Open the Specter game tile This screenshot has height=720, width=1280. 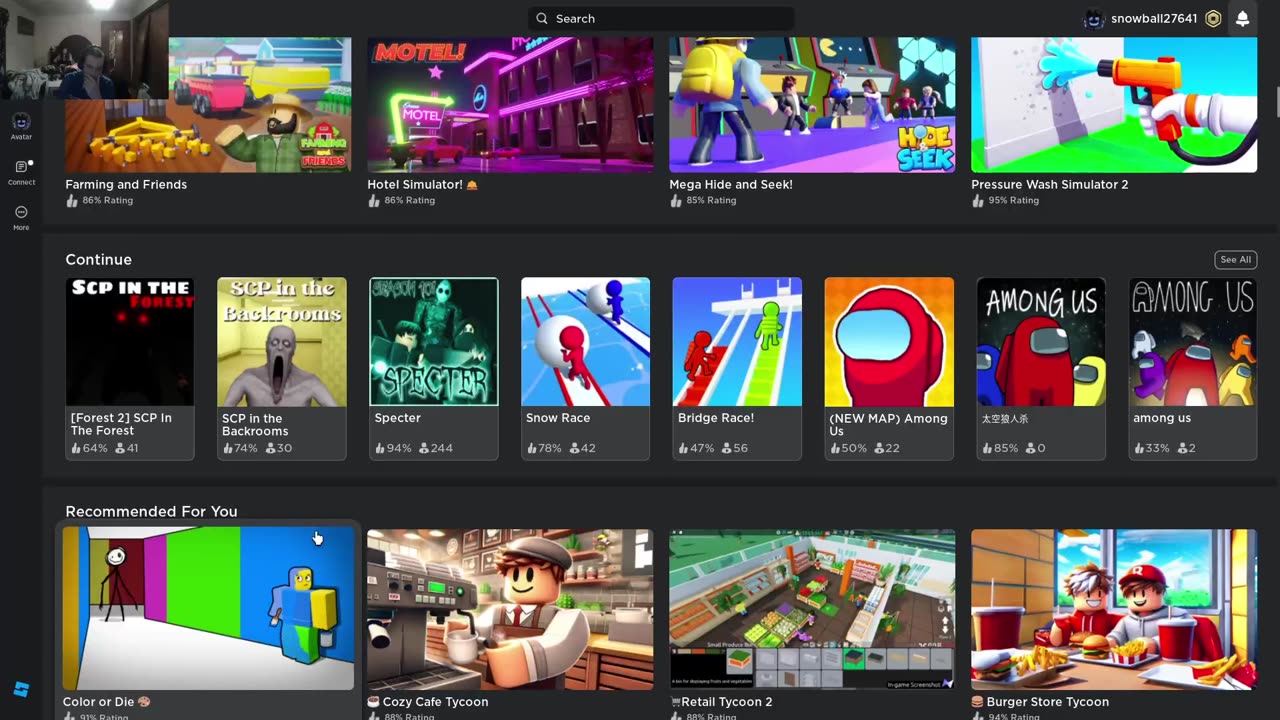[x=434, y=368]
